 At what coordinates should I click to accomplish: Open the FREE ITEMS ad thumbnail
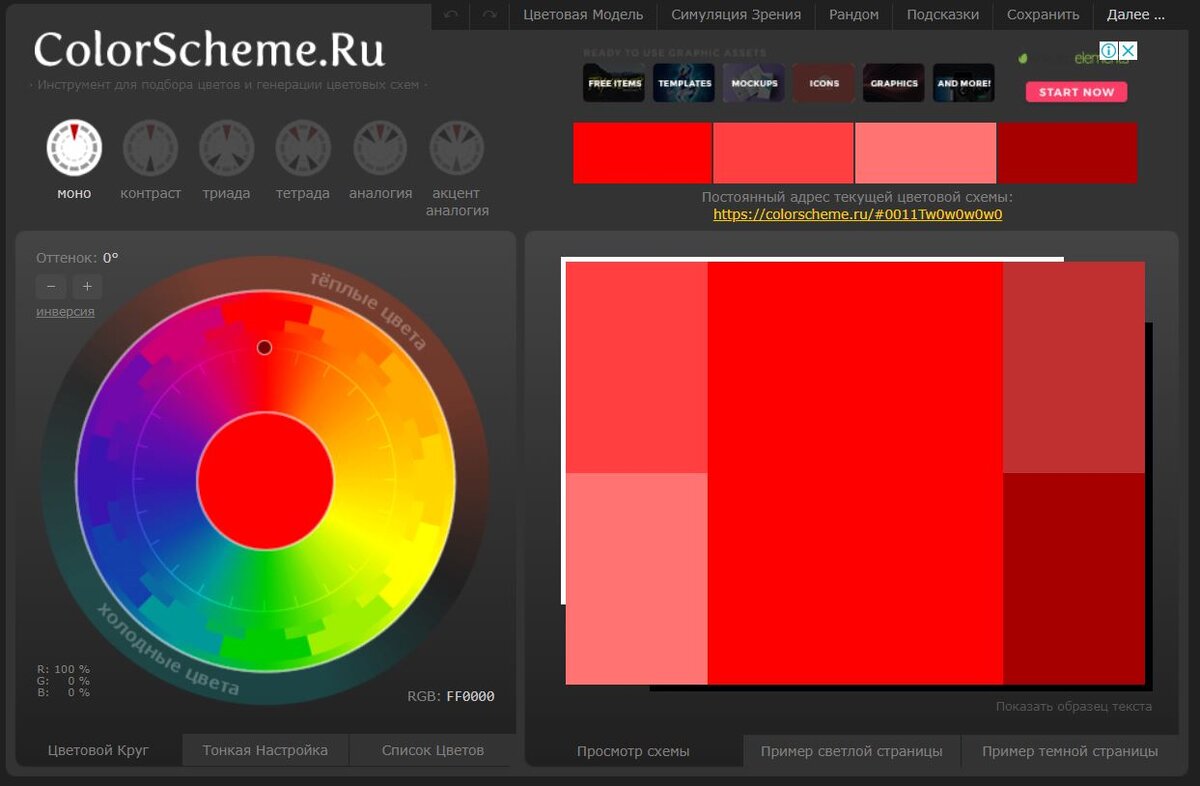click(614, 83)
